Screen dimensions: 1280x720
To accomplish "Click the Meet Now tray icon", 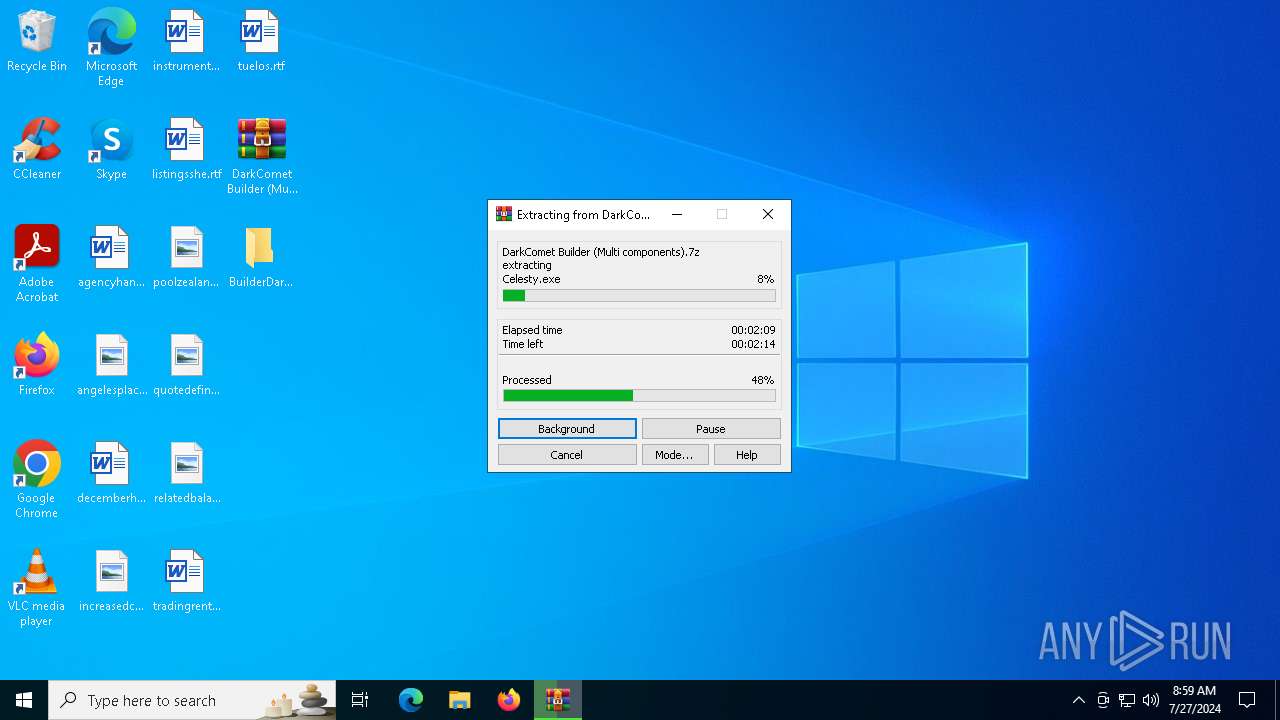I will (1103, 700).
